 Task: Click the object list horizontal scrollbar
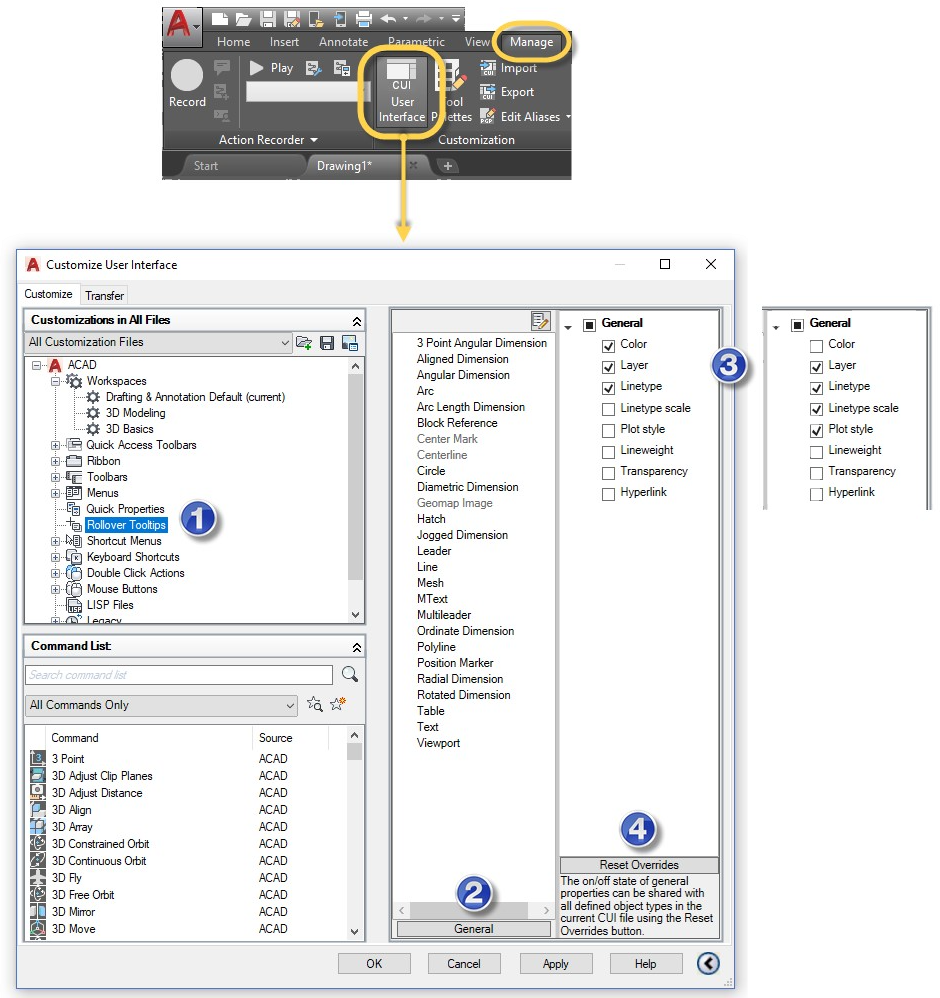[x=474, y=910]
